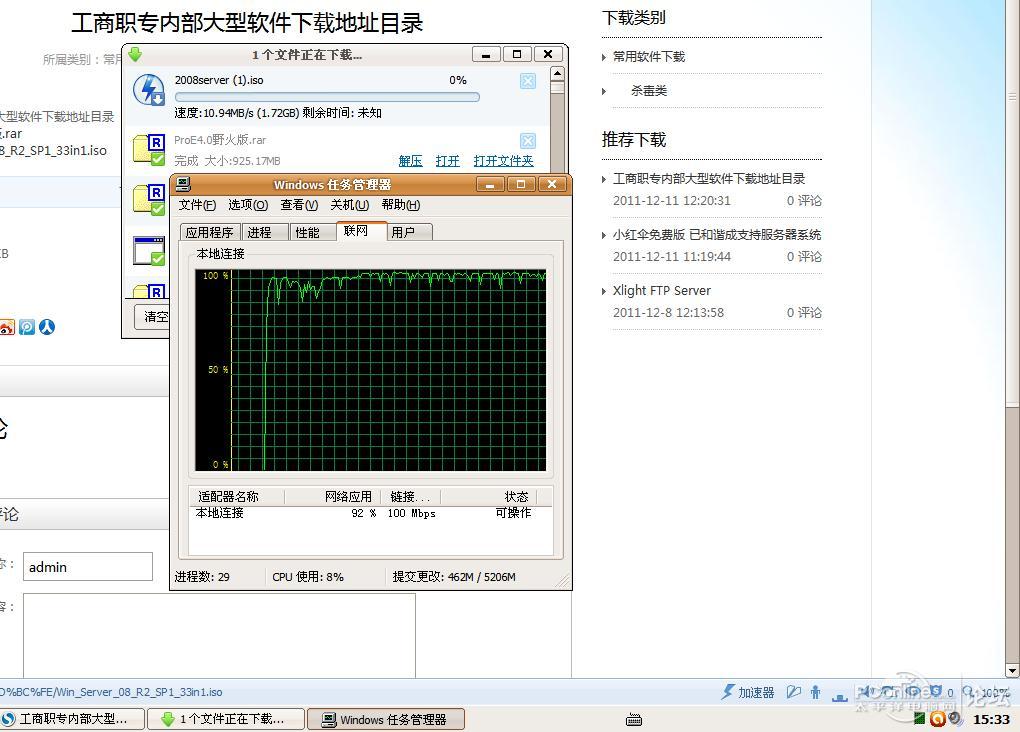Open 查看(V) menu in Task Manager
The width and height of the screenshot is (1020, 732).
(299, 205)
